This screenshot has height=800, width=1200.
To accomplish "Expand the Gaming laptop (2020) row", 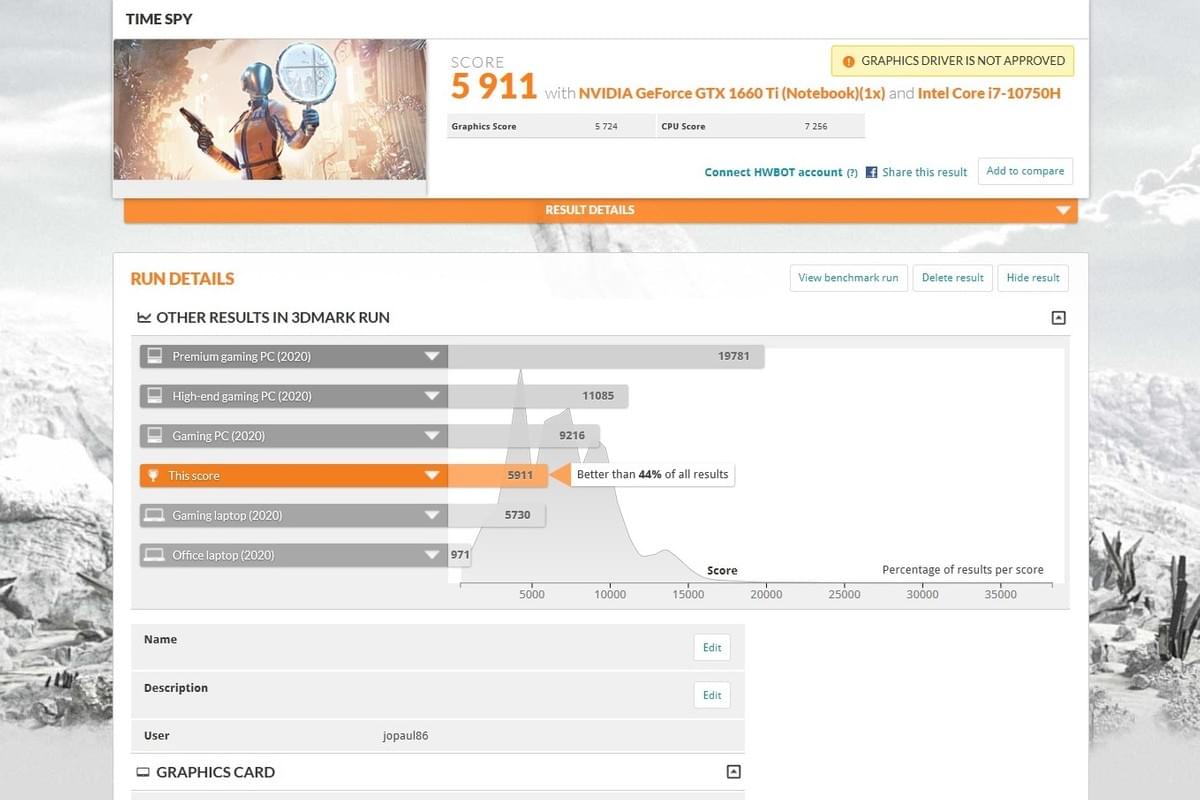I will click(x=432, y=516).
